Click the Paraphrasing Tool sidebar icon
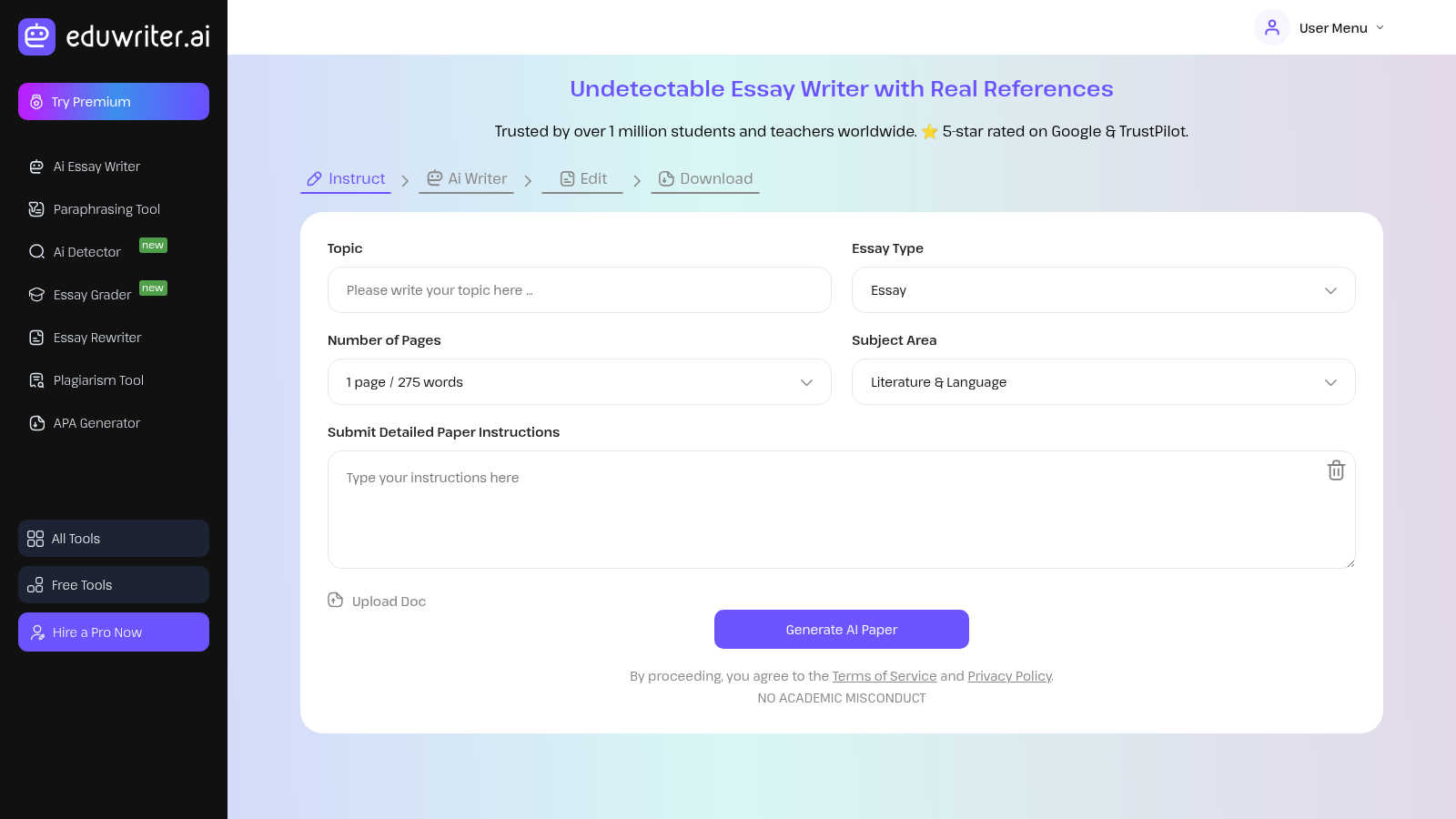1456x819 pixels. tap(36, 209)
